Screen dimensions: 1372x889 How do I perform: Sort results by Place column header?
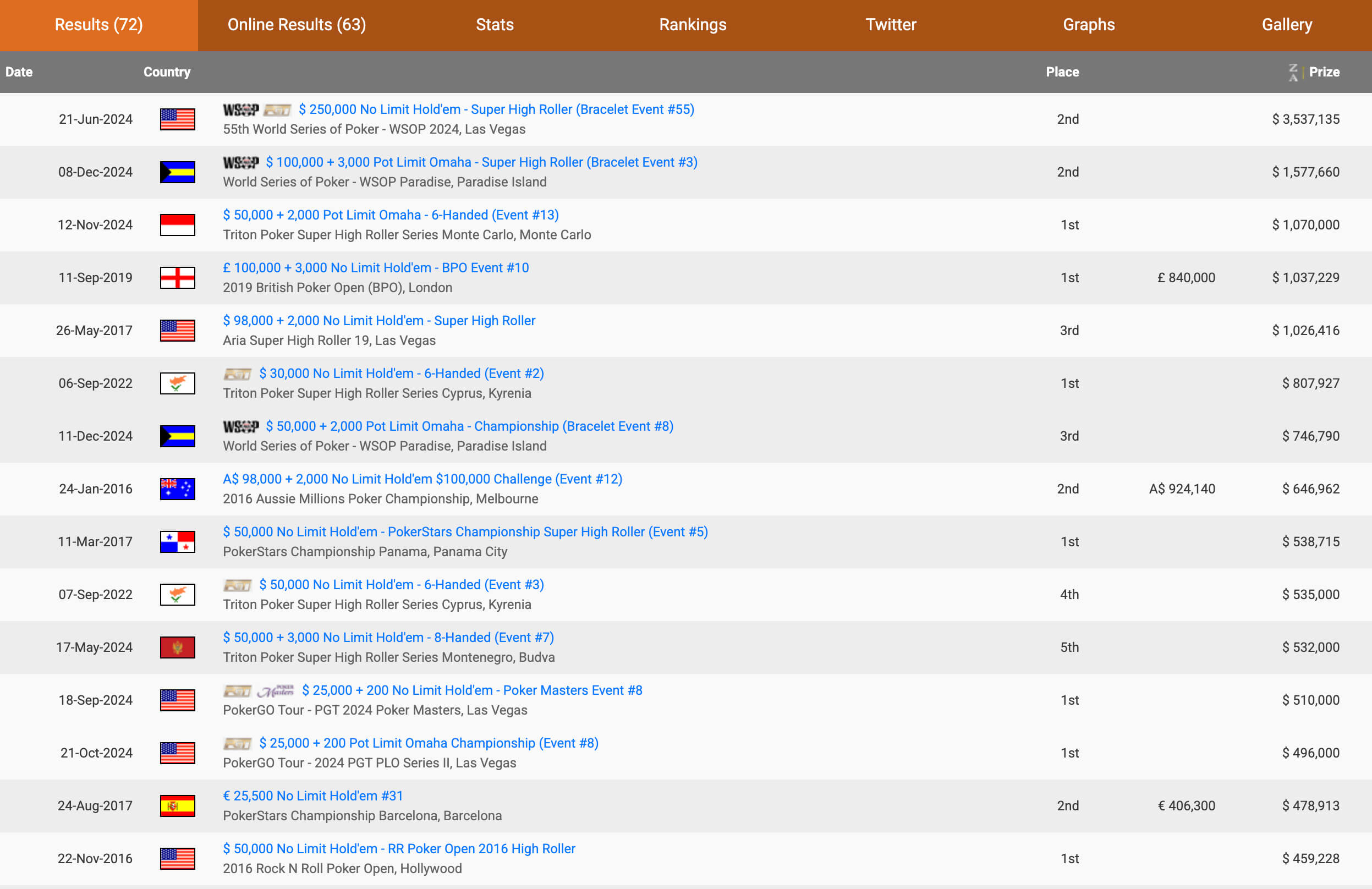[1062, 72]
